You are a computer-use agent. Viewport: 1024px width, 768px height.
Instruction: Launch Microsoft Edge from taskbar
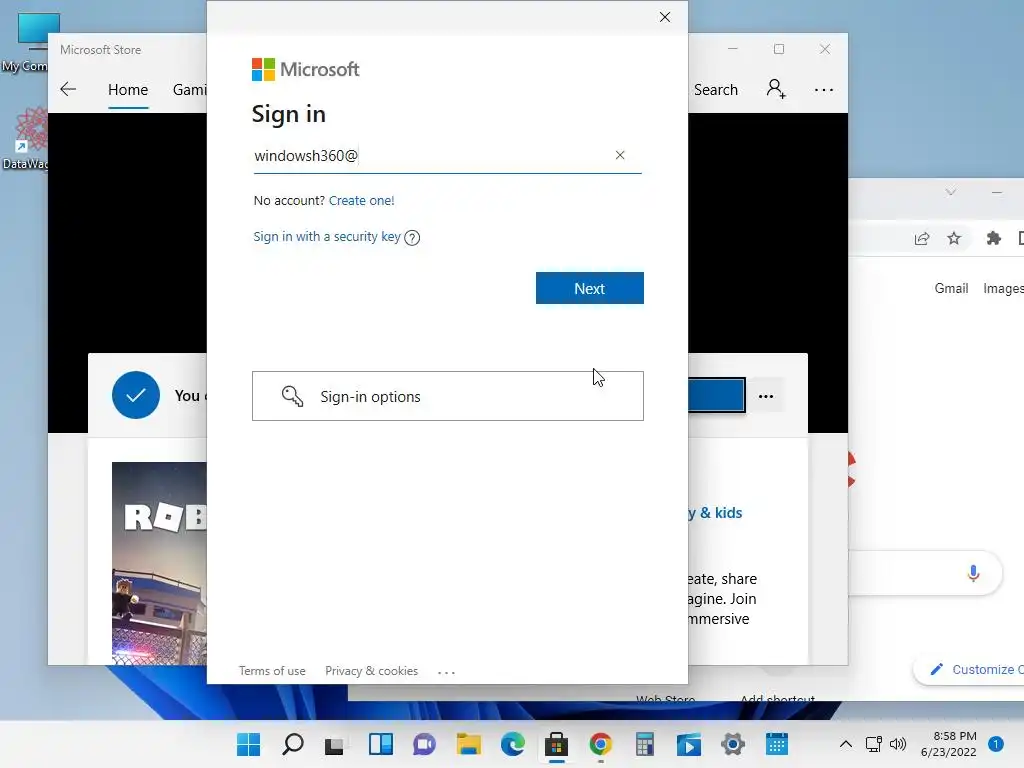513,744
